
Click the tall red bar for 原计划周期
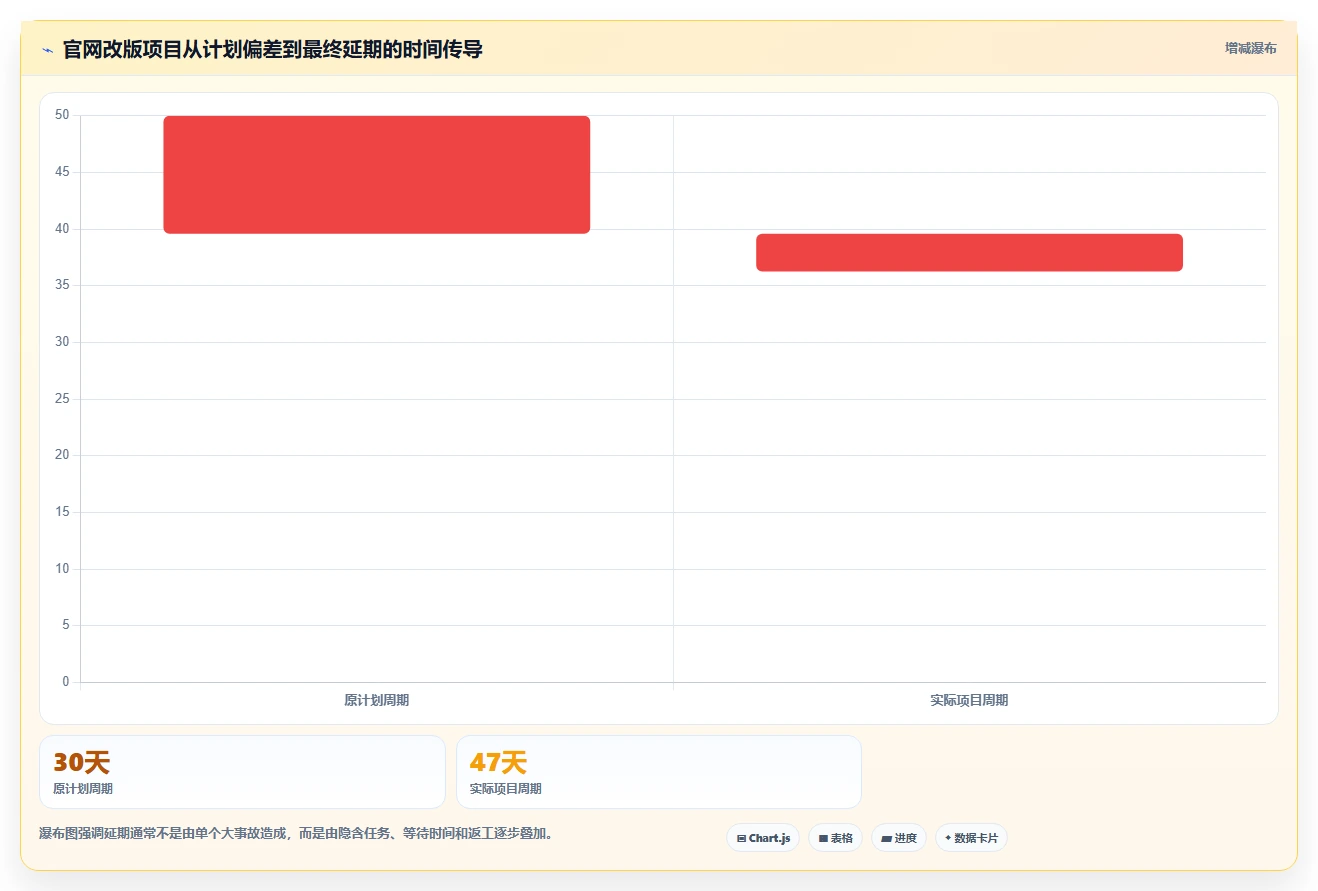(377, 175)
